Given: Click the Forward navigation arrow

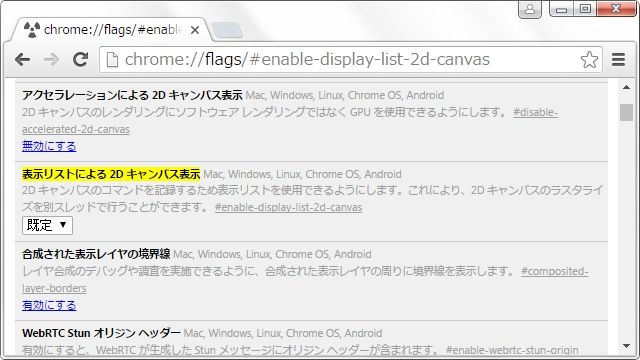Looking at the screenshot, I should tap(51, 60).
